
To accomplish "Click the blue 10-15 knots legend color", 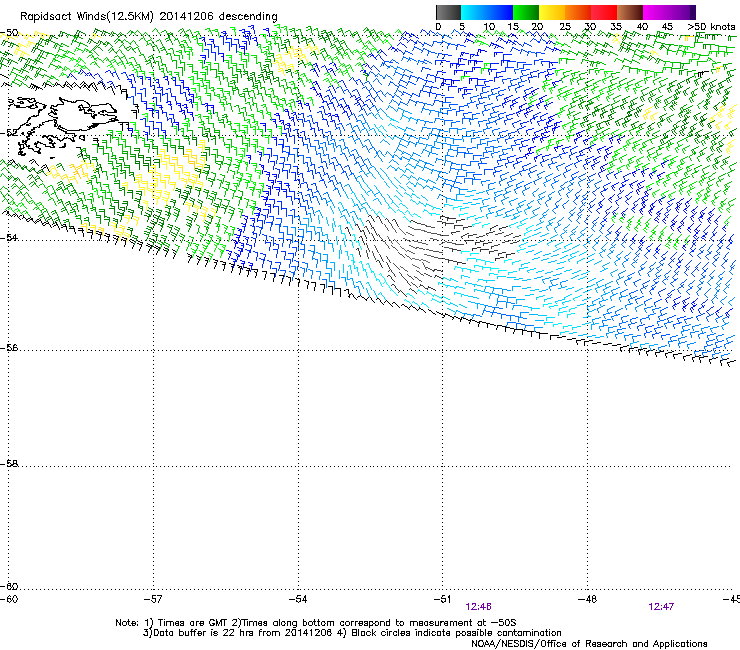I will click(x=500, y=12).
